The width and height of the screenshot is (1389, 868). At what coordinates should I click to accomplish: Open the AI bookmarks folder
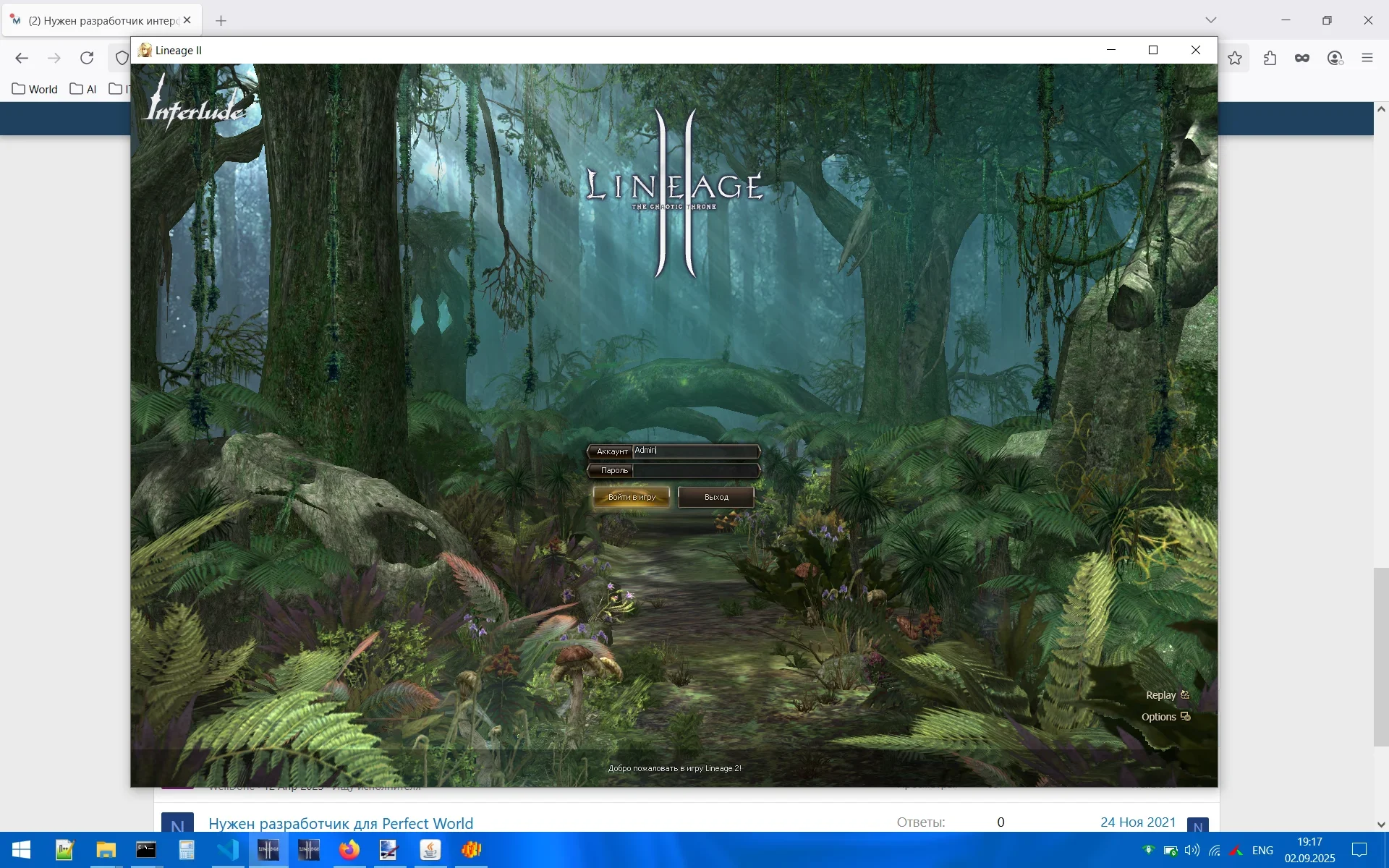pyautogui.click(x=83, y=89)
